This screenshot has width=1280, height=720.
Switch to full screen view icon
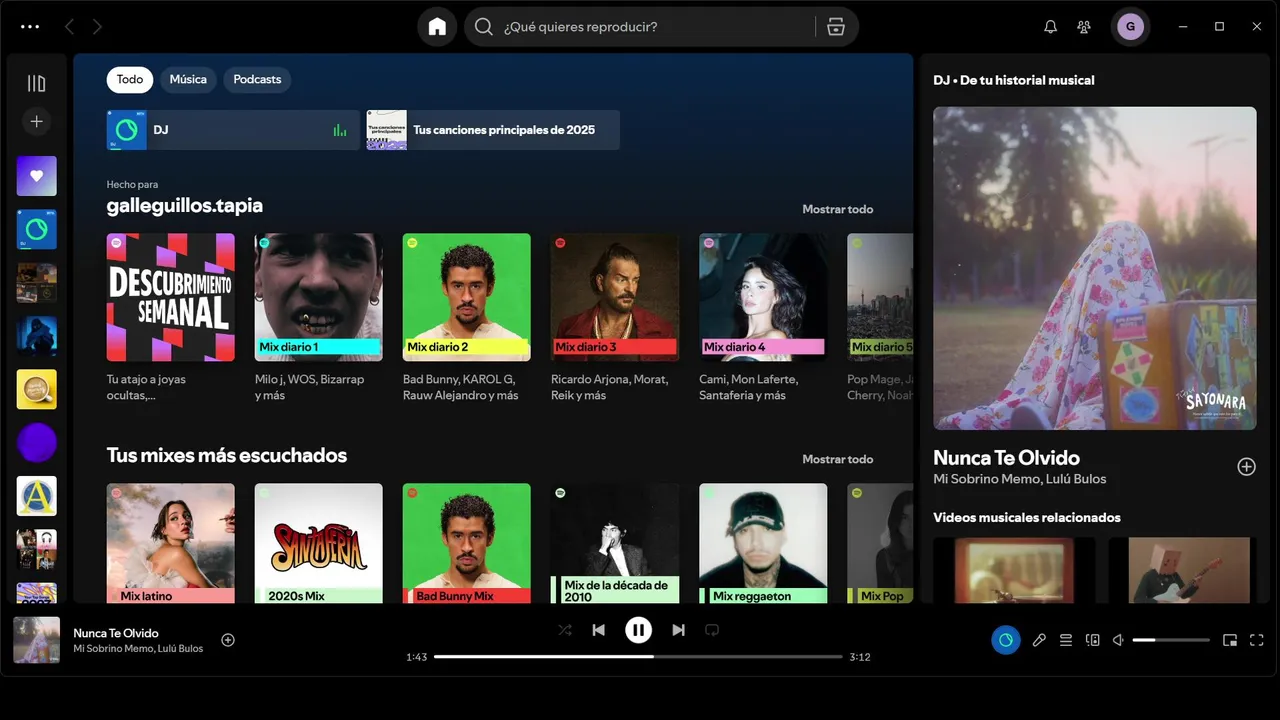1257,640
